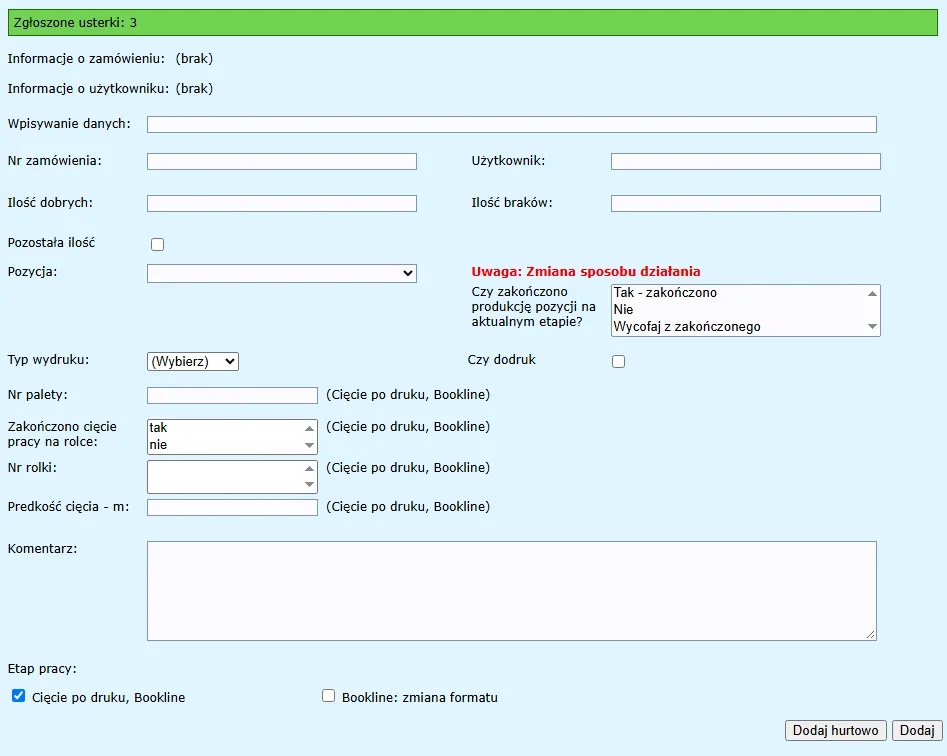Image resolution: width=947 pixels, height=756 pixels.
Task: Open the Pozycja dropdown
Action: 282,273
